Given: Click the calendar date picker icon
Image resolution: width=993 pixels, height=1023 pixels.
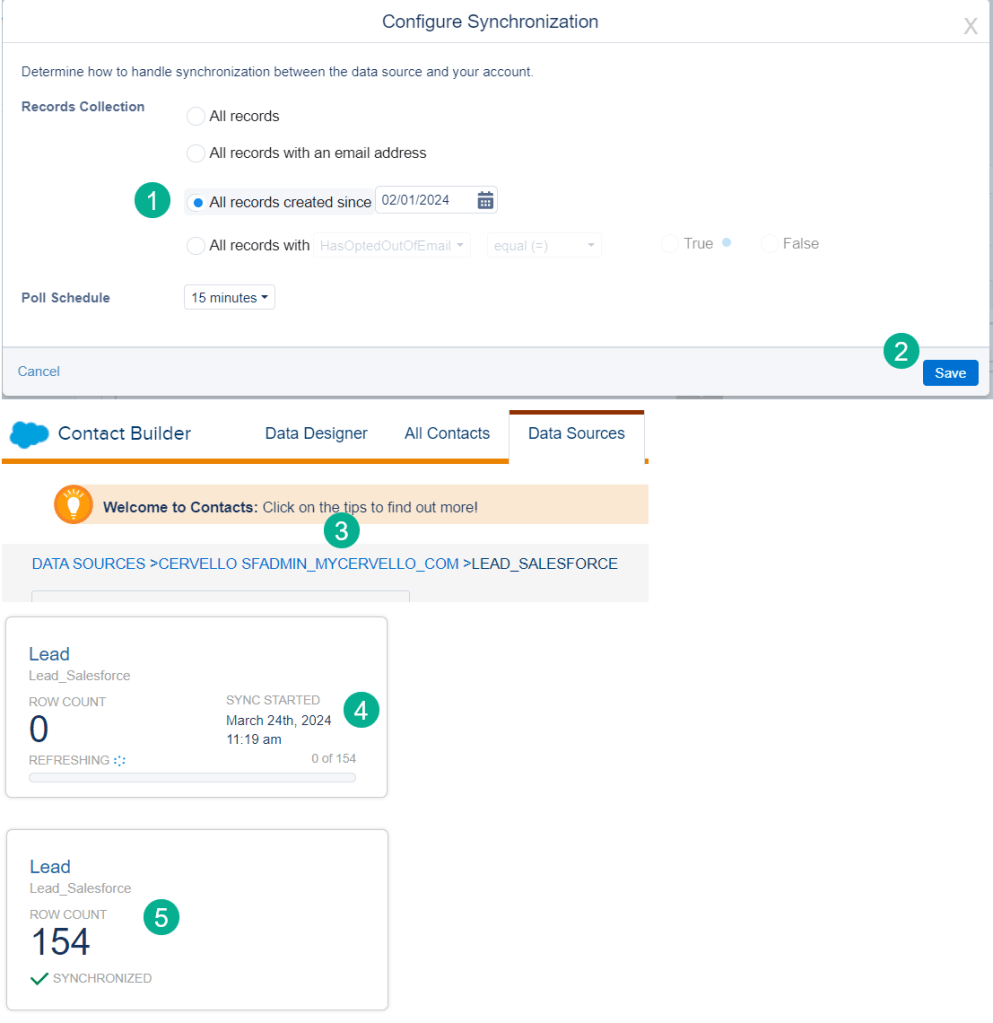Looking at the screenshot, I should (x=485, y=201).
